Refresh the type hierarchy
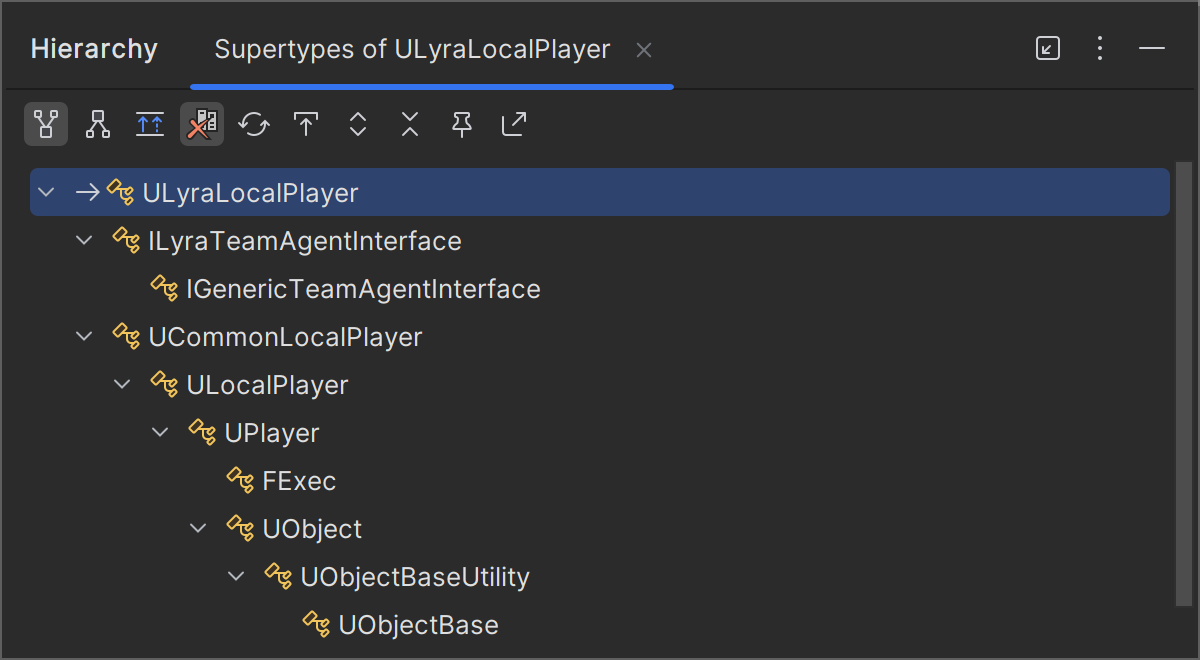1200x660 pixels. [x=254, y=124]
